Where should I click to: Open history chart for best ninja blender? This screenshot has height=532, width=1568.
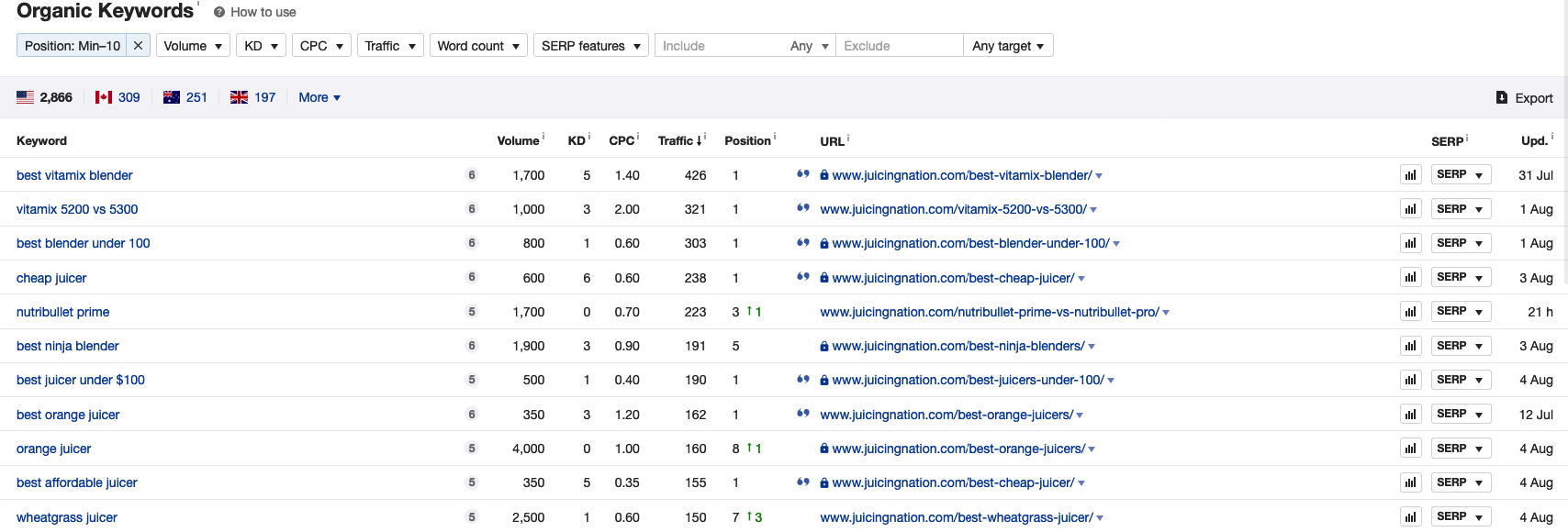point(1411,346)
